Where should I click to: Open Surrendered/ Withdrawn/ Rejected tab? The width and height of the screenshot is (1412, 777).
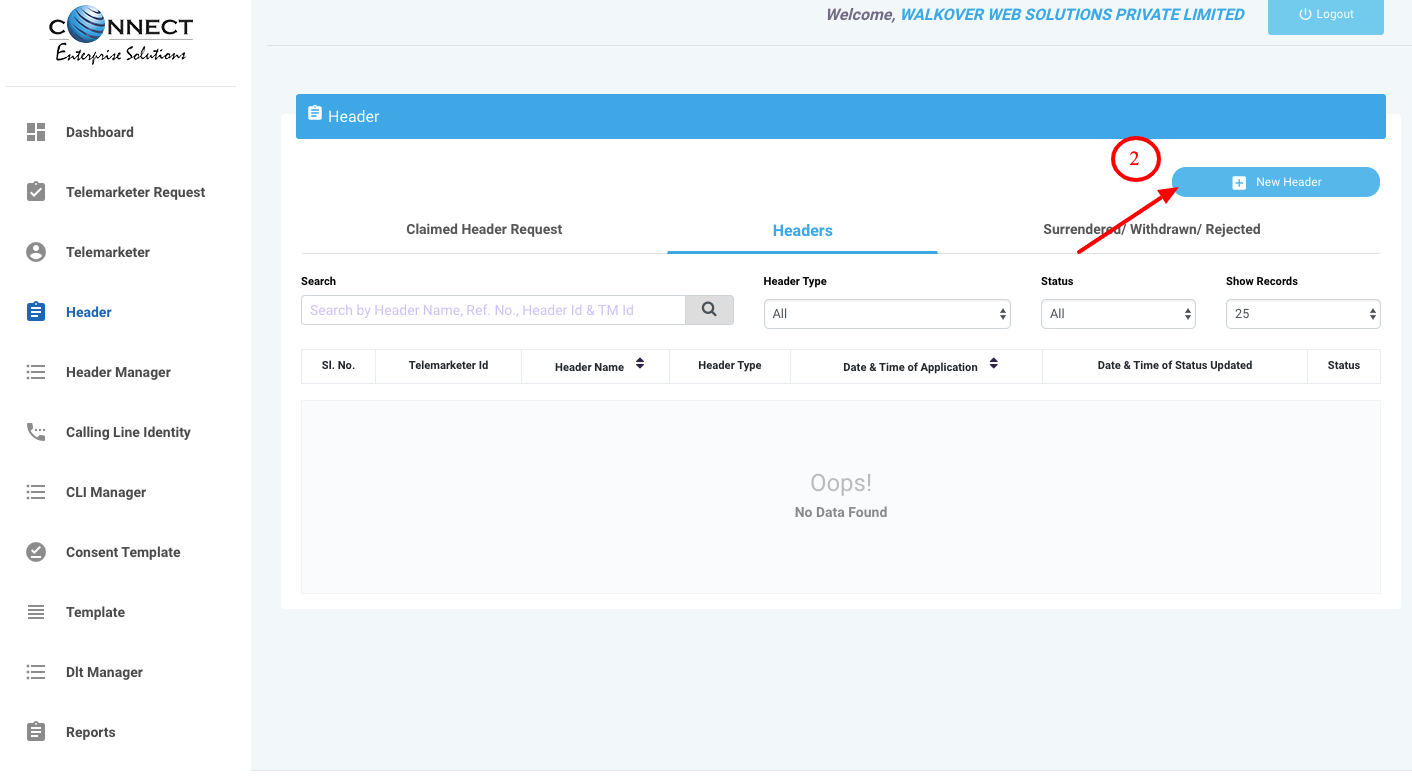pos(1151,230)
